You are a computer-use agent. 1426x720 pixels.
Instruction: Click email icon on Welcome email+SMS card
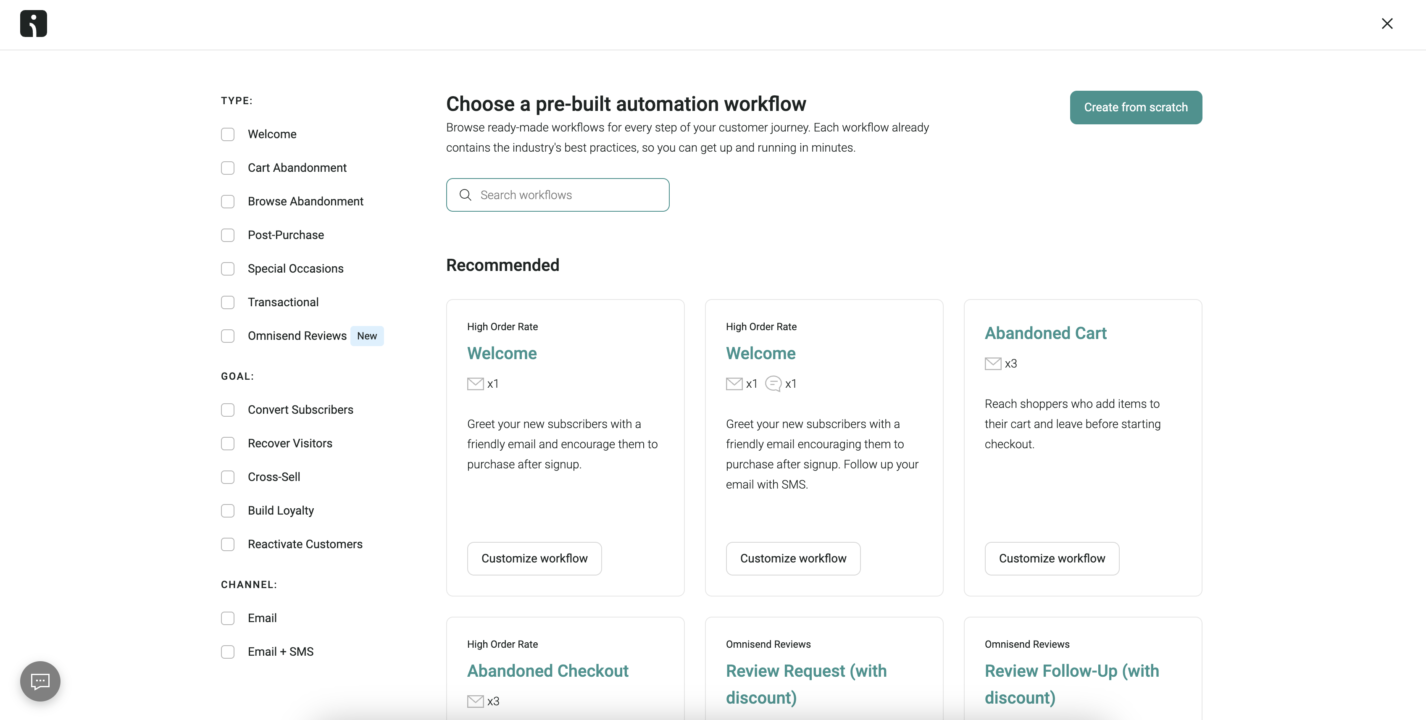click(735, 384)
